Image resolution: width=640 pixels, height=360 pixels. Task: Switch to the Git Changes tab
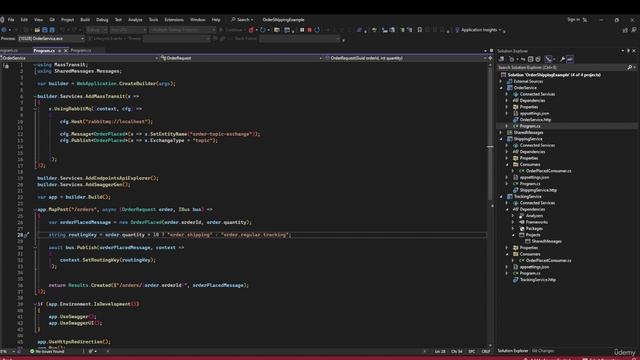[543, 351]
